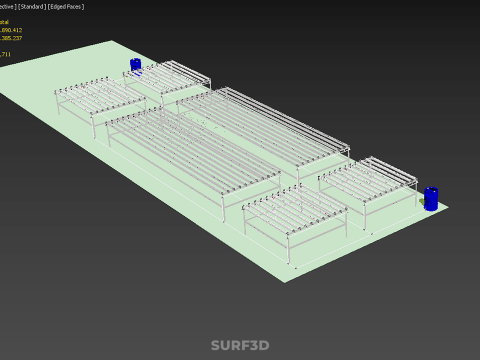Open the [Standard] viewport label menu
This screenshot has width=480, height=360.
pos(32,7)
